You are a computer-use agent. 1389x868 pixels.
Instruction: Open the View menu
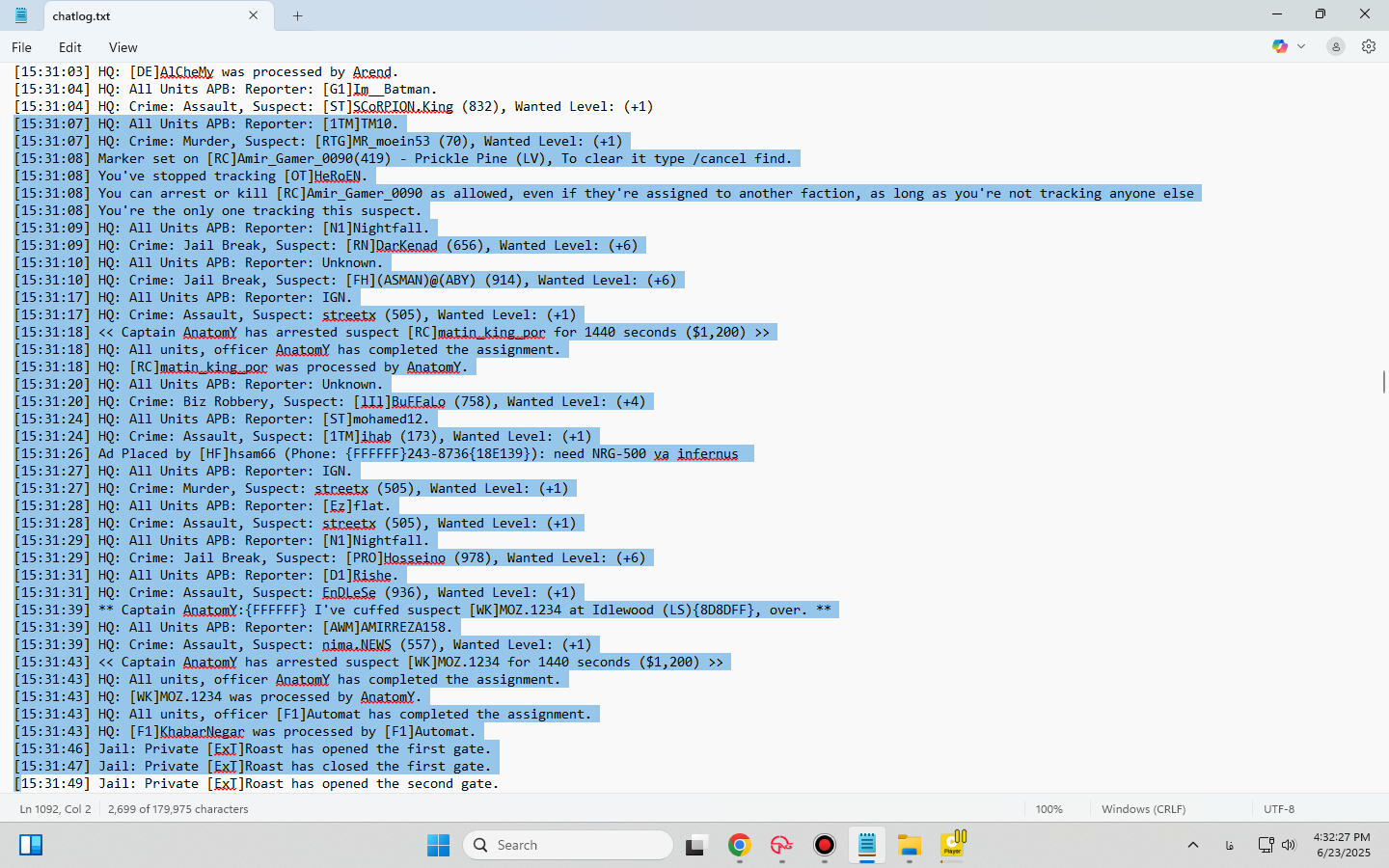pyautogui.click(x=123, y=47)
